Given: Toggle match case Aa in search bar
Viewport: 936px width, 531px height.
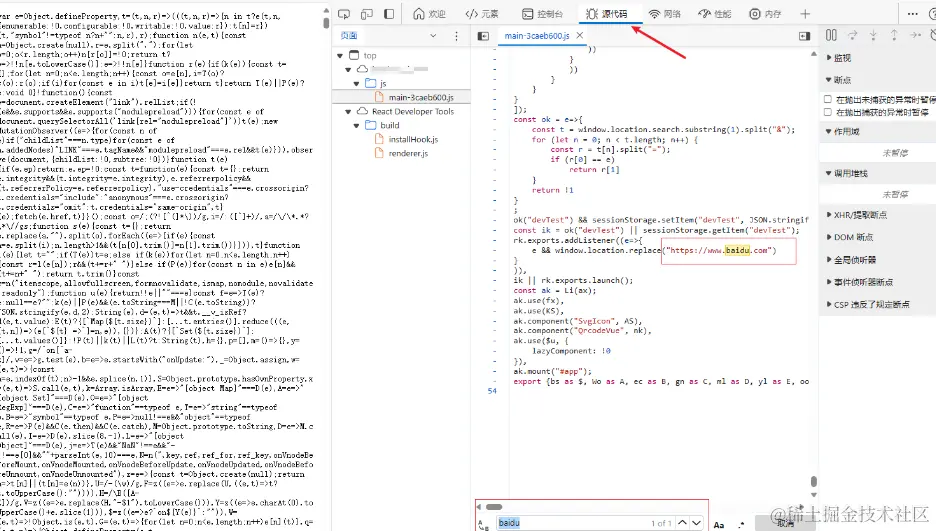Looking at the screenshot, I should (x=719, y=523).
